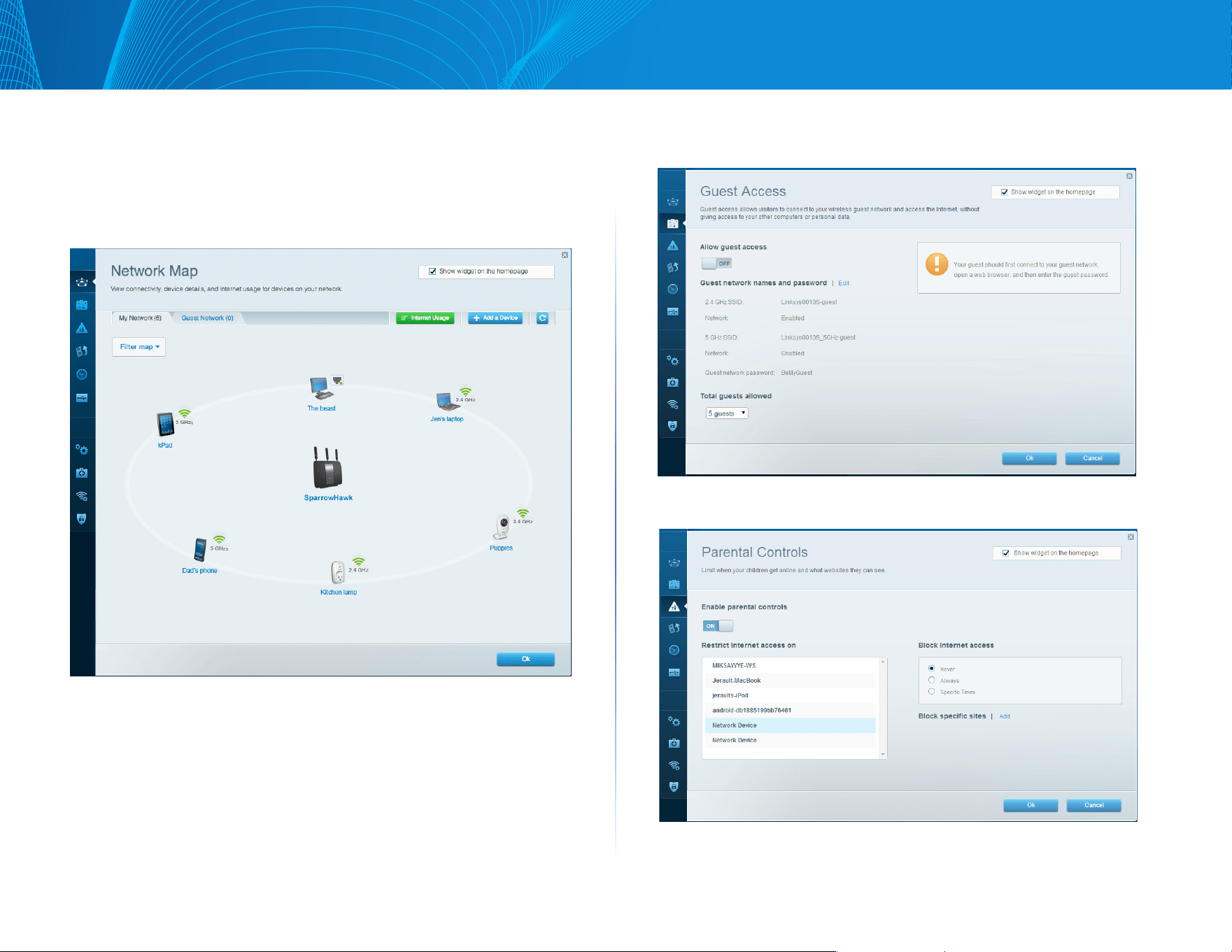This screenshot has height=952, width=1232.
Task: Click the green Internet Usage button
Action: point(425,318)
